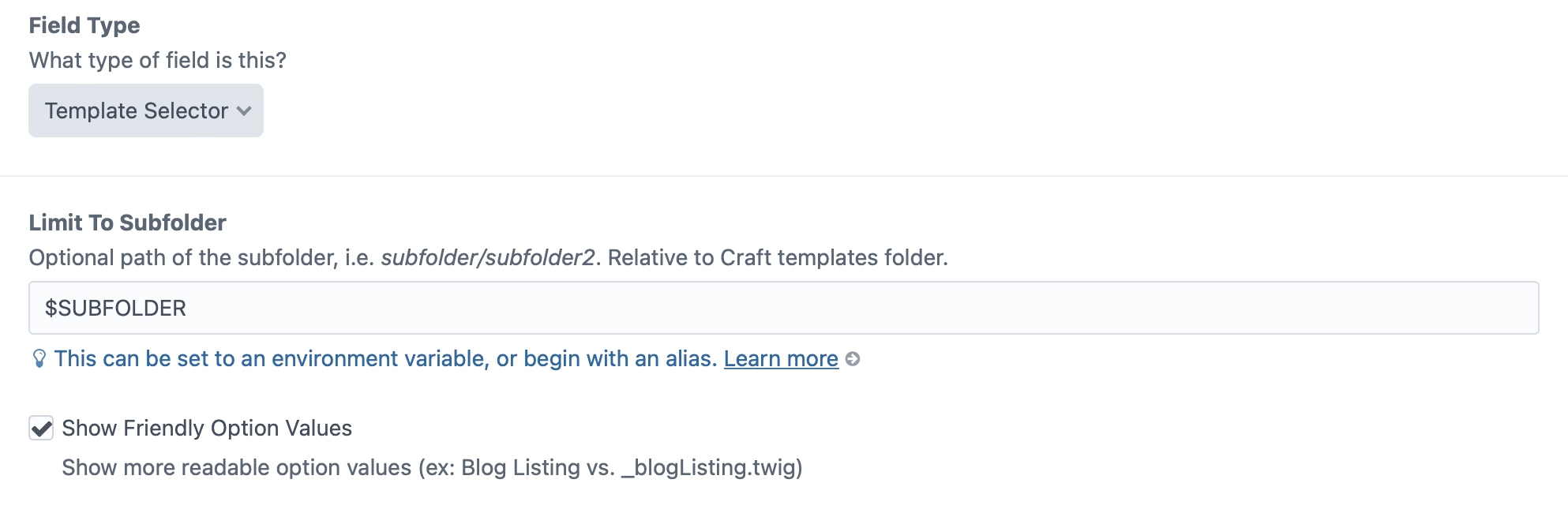Click the What type of field is this? text
The image size is (1568, 513).
point(158,60)
